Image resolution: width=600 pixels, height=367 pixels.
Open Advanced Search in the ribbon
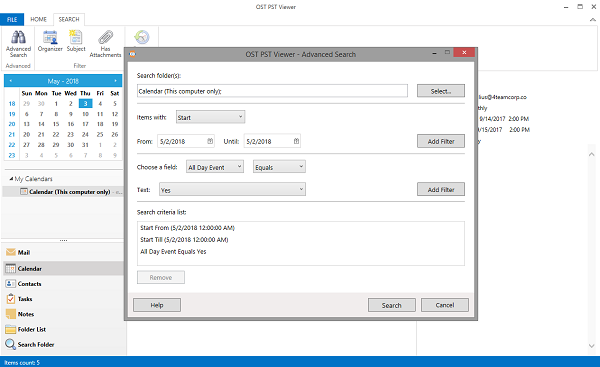tap(18, 44)
